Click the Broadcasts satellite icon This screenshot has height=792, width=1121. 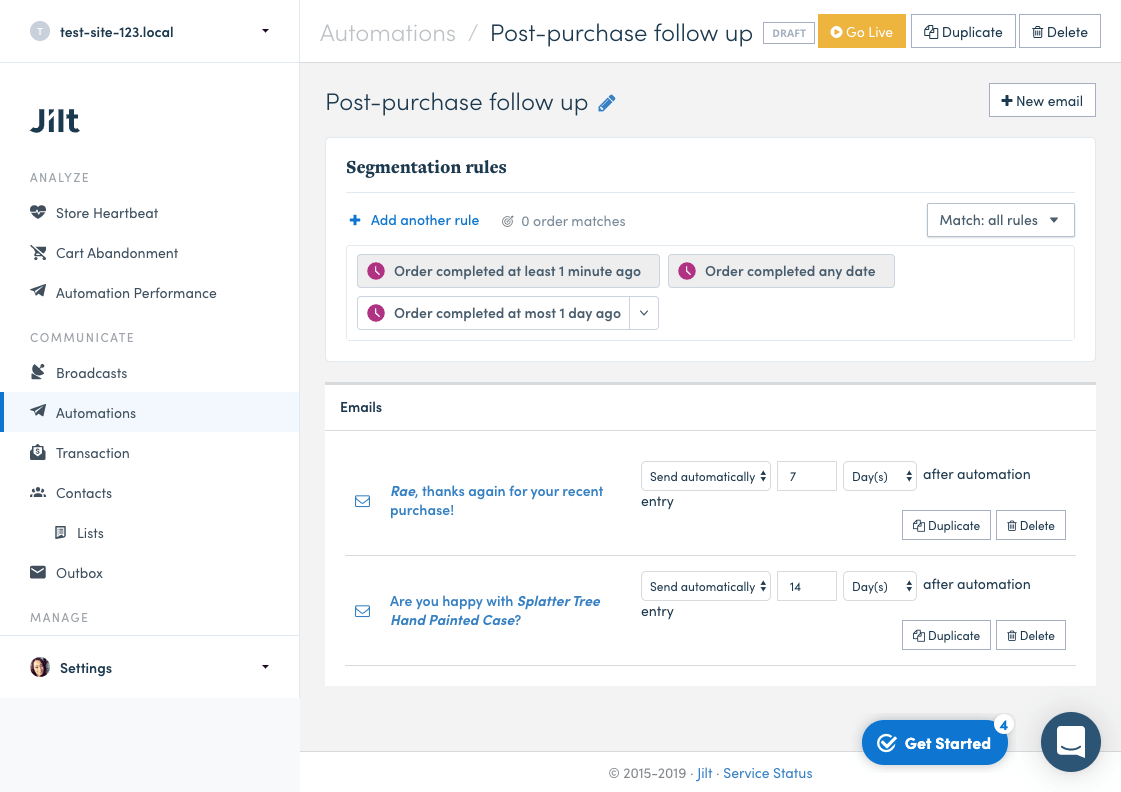(38, 373)
